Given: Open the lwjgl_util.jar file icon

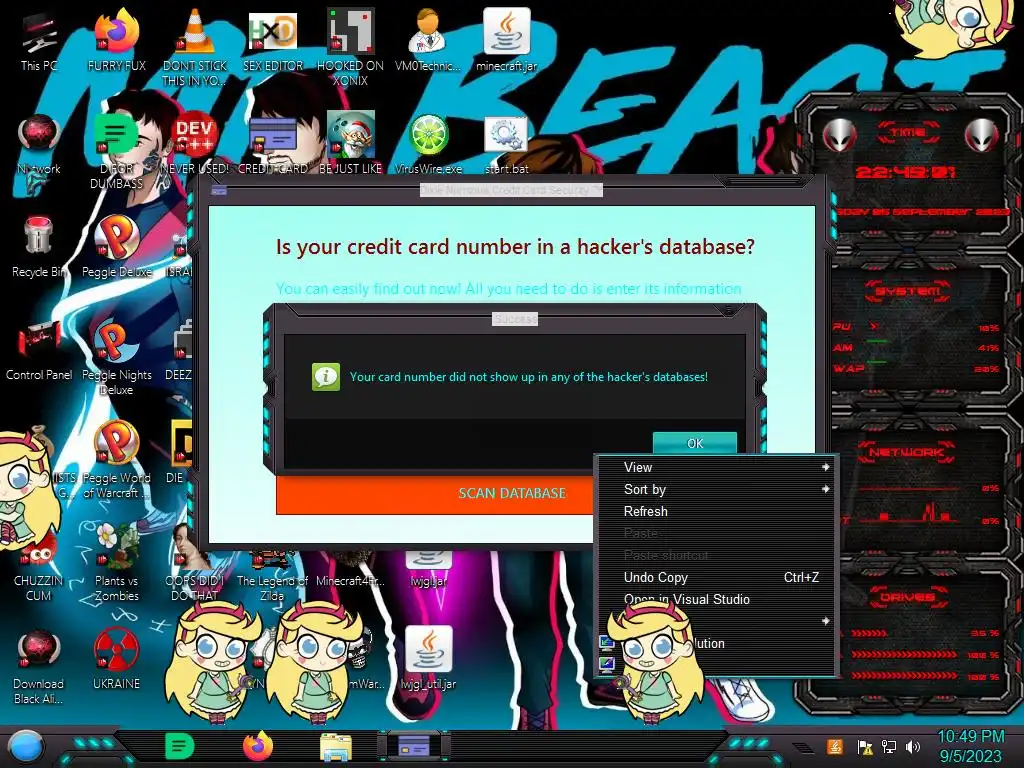Looking at the screenshot, I should tap(428, 658).
